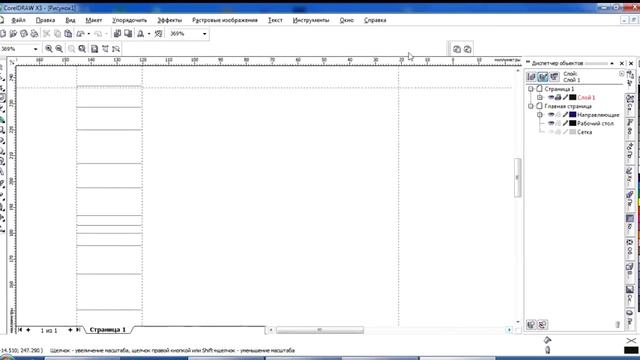Select the Страница 1 page tab
Screen dimensions: 640x360
pyautogui.click(x=108, y=330)
